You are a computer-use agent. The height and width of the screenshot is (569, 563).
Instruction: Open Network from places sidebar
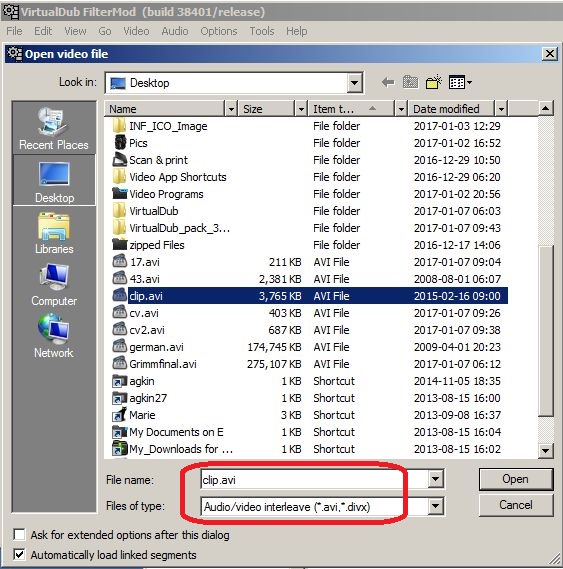[x=54, y=336]
